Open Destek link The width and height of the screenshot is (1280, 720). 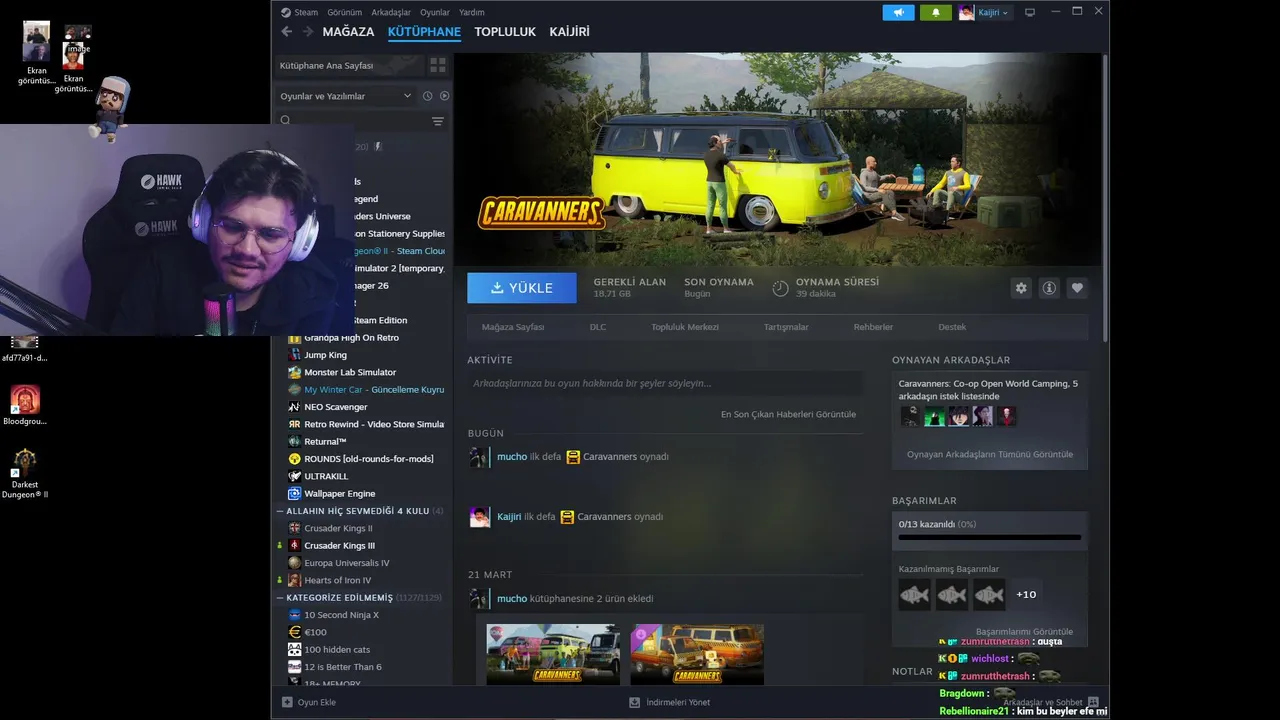tap(952, 327)
